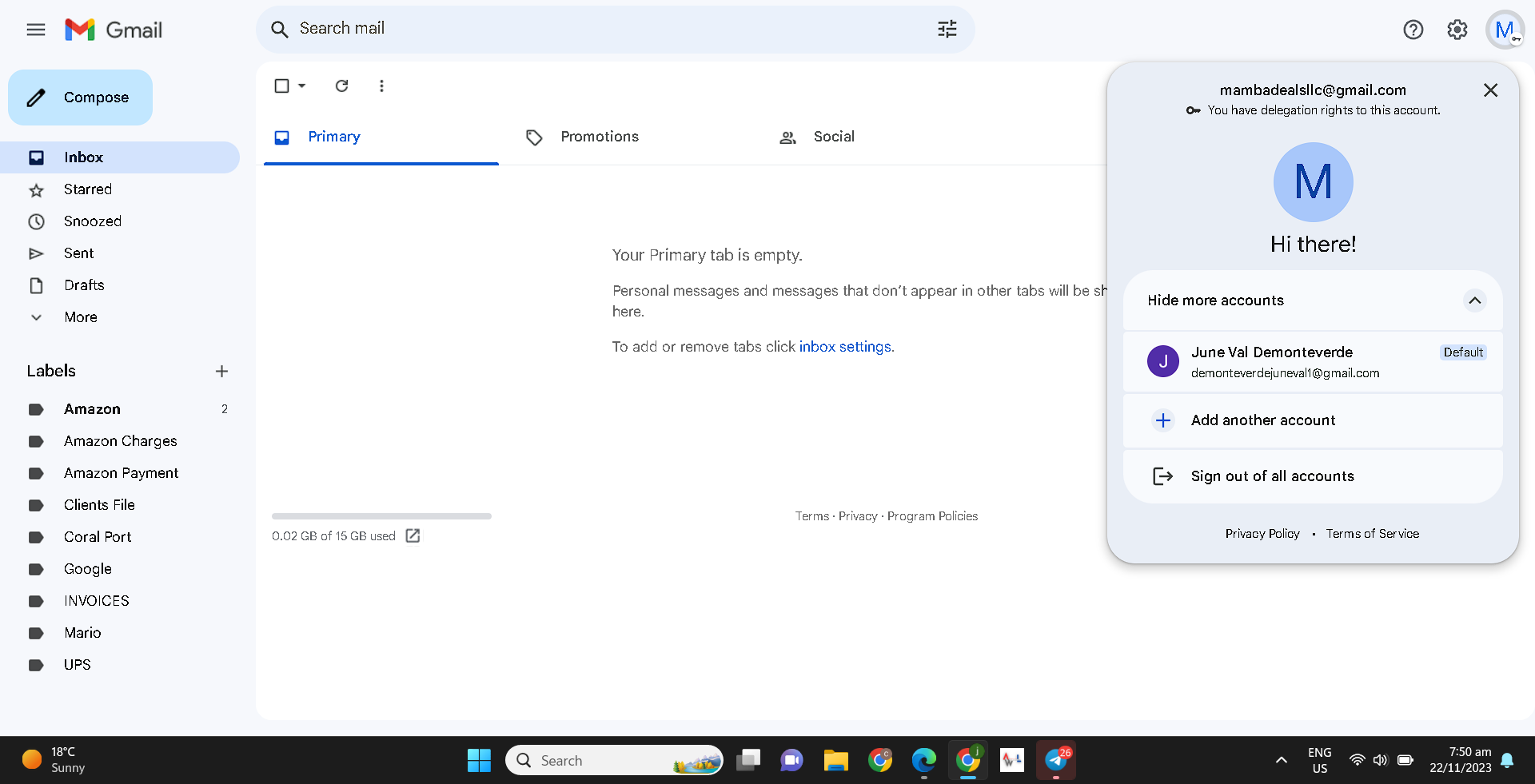Click the taskbar Search box

coord(614,760)
